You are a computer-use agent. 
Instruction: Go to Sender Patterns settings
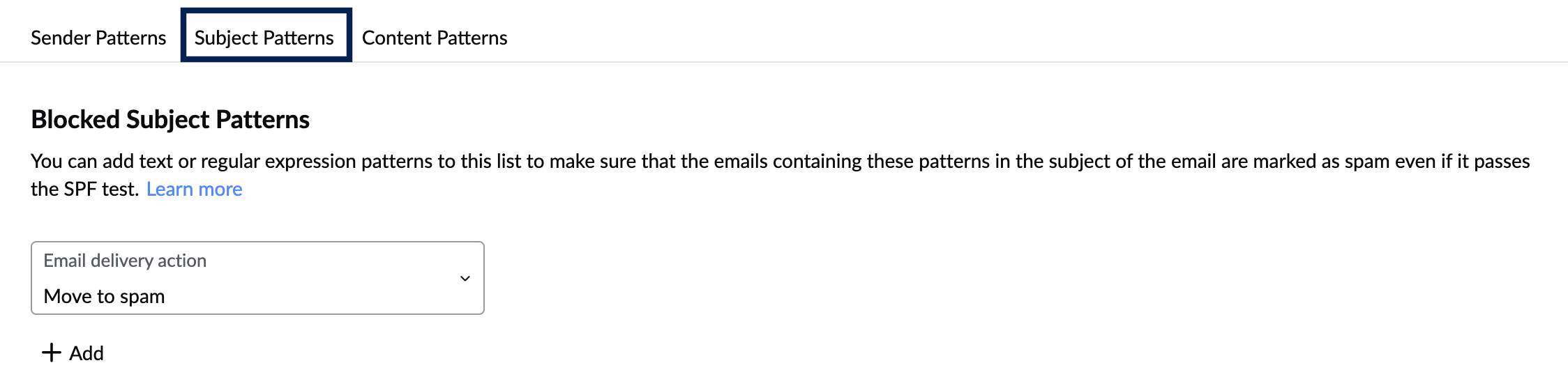click(98, 38)
